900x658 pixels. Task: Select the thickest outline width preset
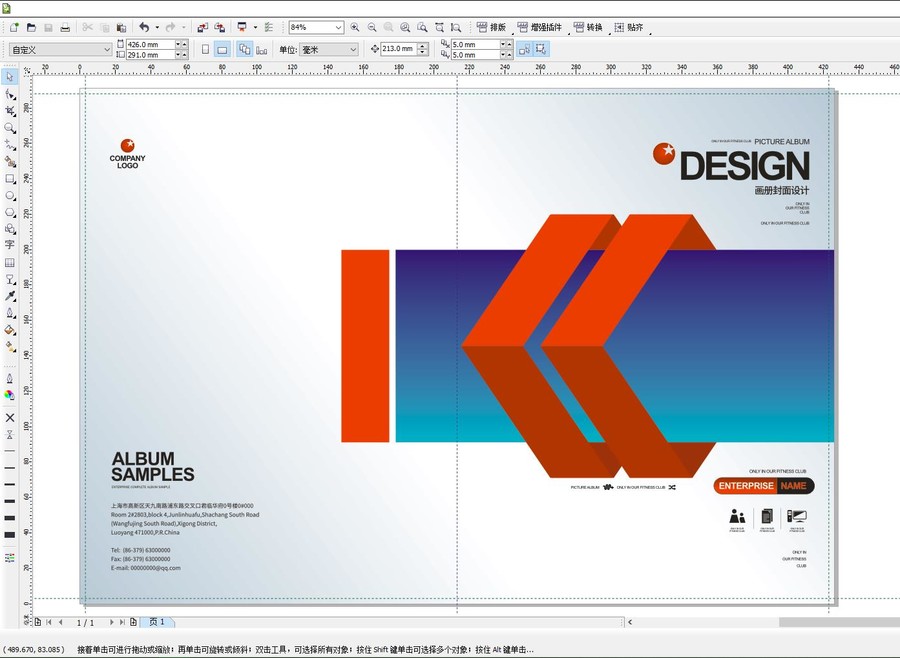(10, 535)
